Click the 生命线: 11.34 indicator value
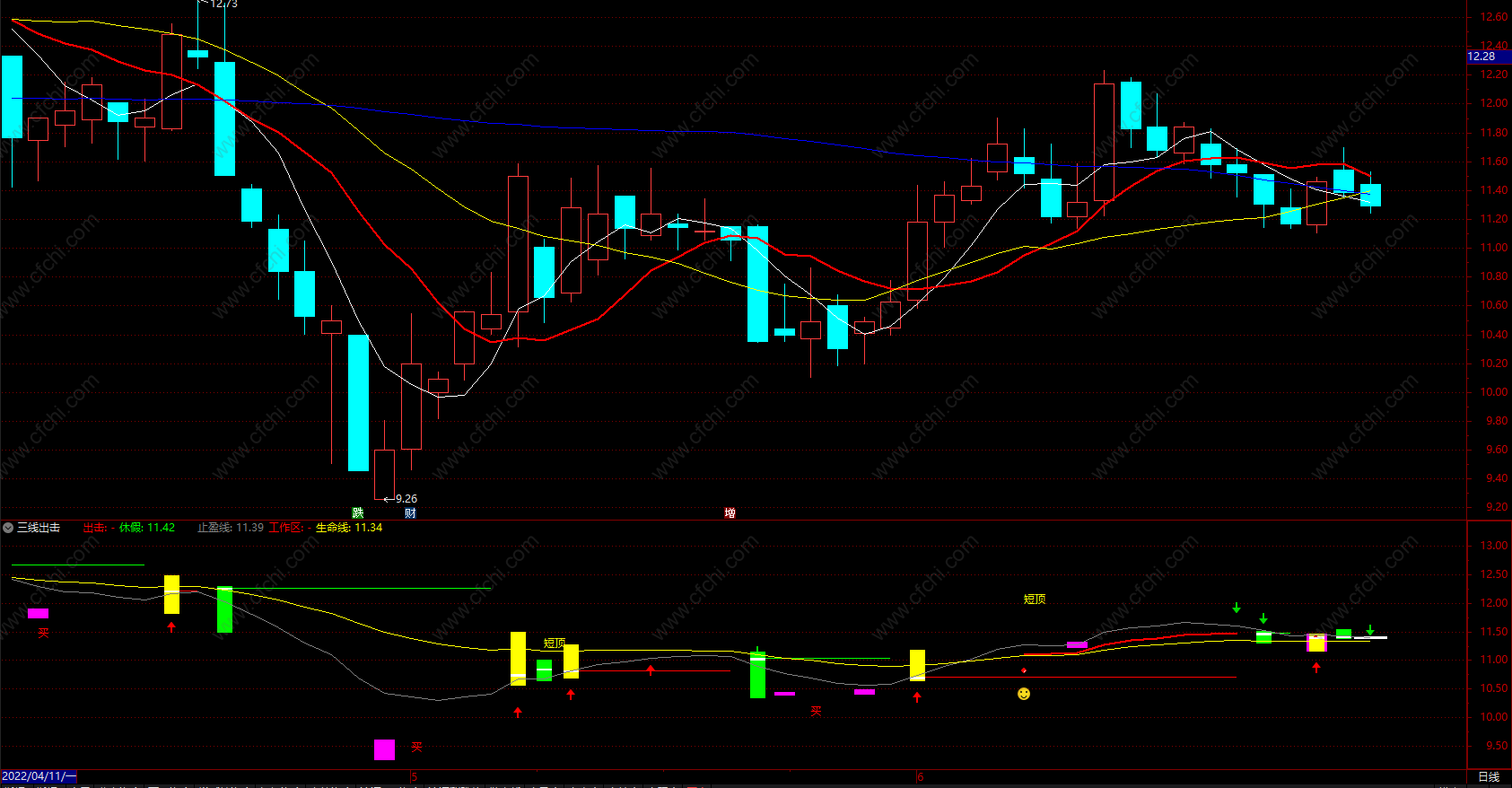The image size is (1512, 788). (349, 528)
